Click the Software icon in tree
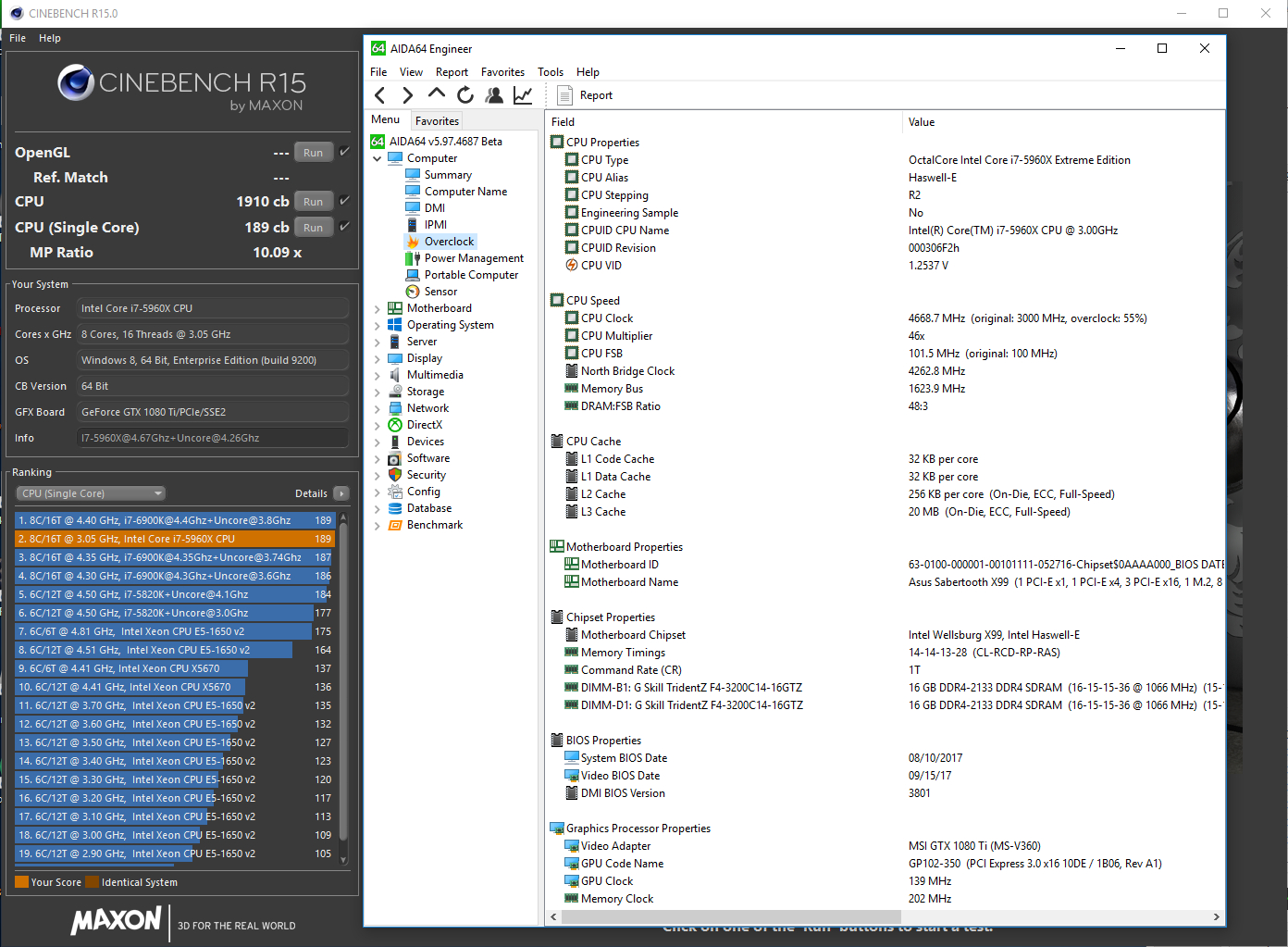This screenshot has width=1288, height=947. [x=395, y=458]
